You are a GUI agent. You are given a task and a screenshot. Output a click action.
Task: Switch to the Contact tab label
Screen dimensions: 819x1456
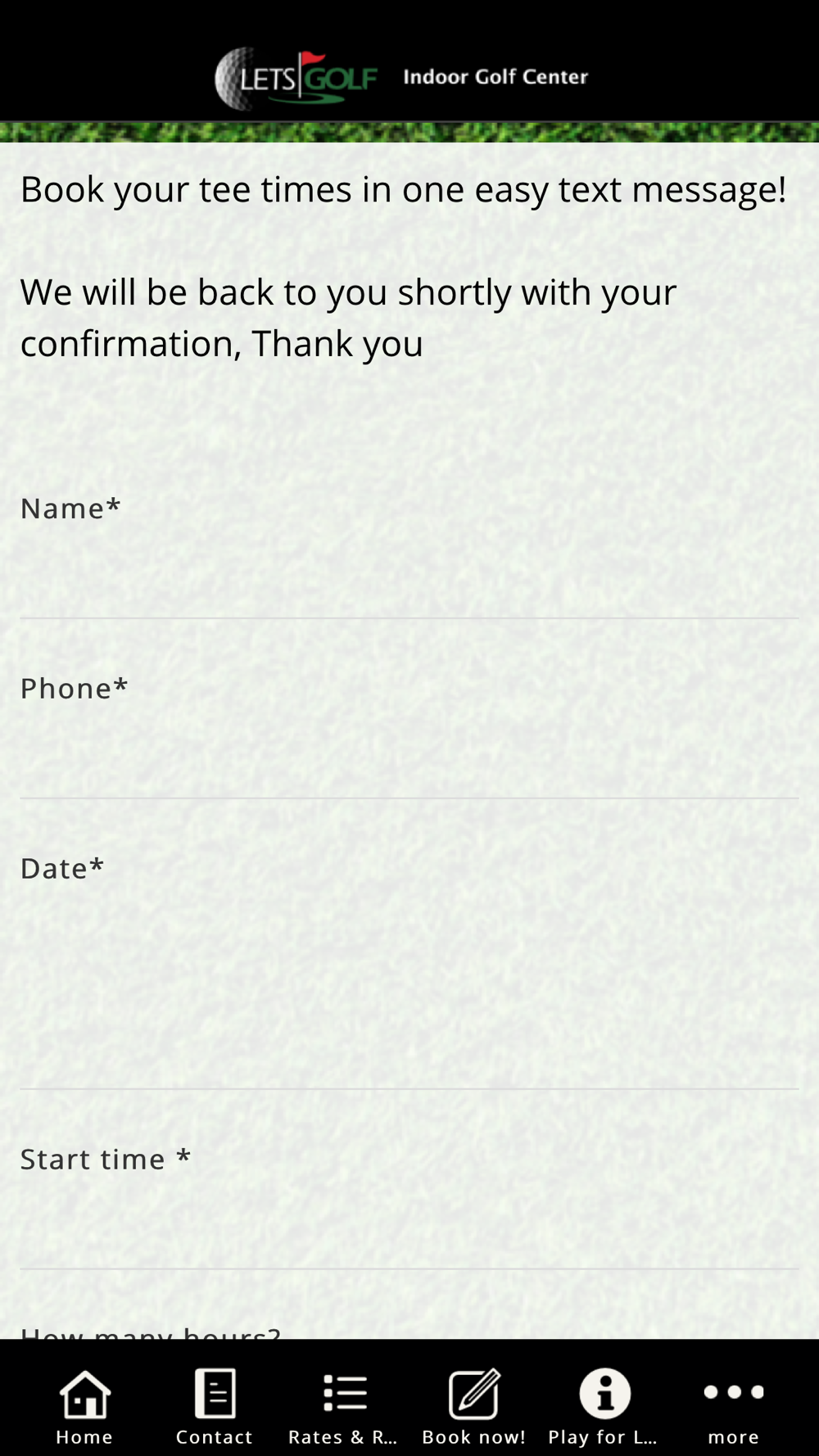coord(215,1437)
